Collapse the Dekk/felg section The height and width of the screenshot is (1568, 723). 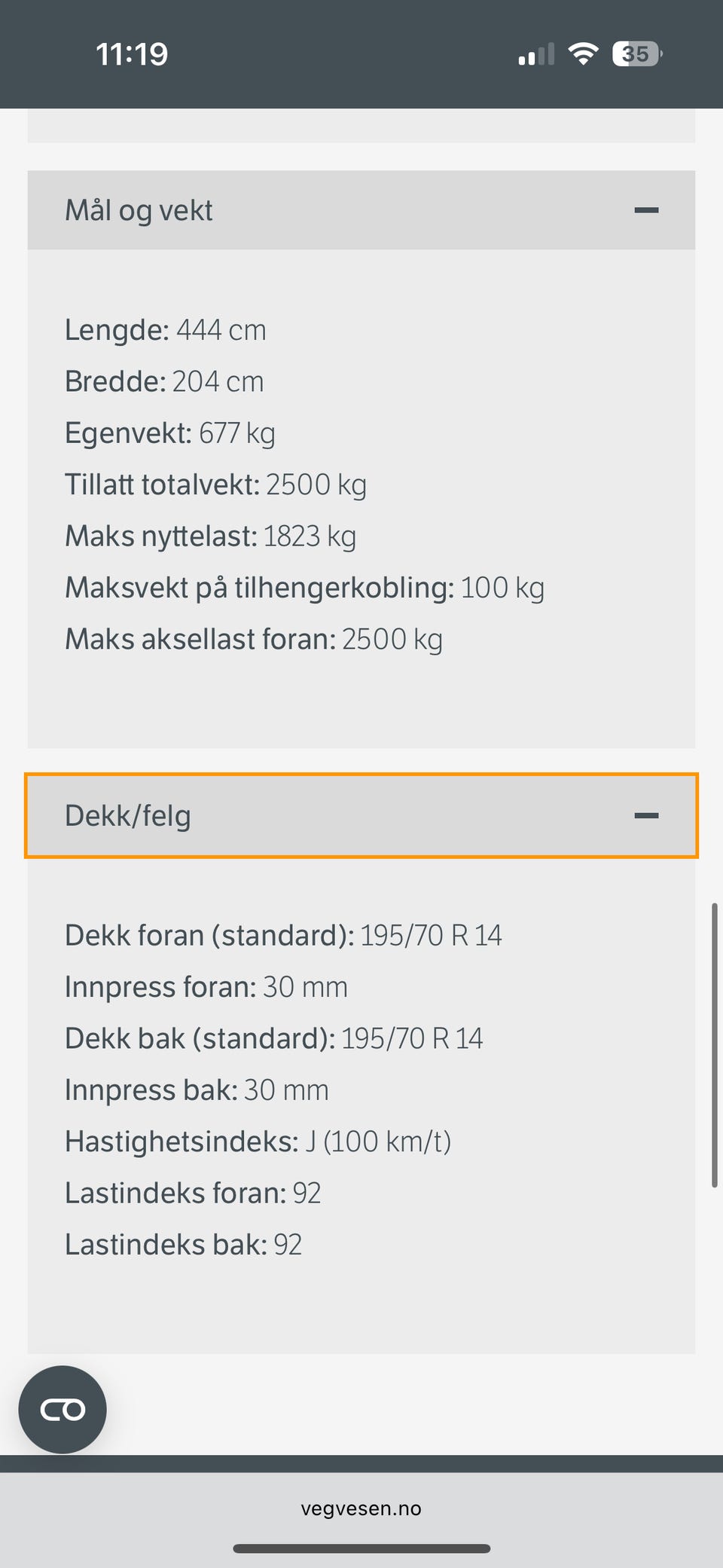tap(360, 815)
